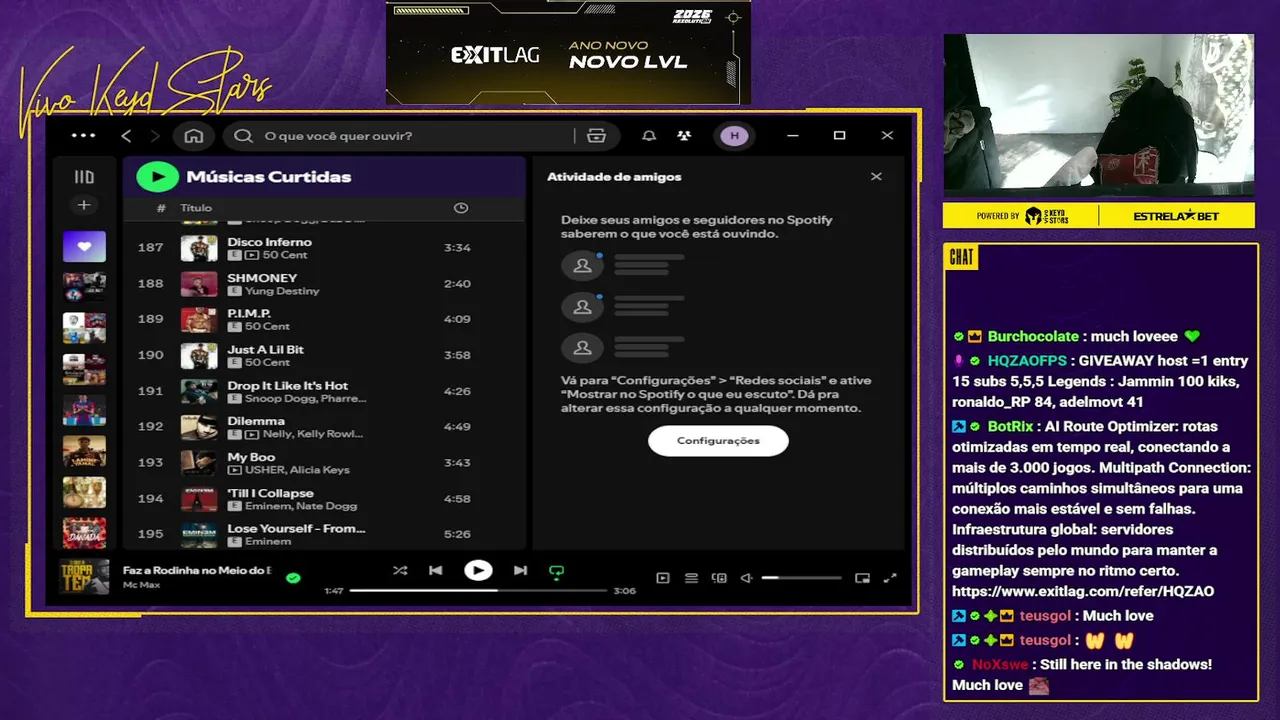
Task: Open the profile menu avatar 'H'
Action: pyautogui.click(x=735, y=136)
